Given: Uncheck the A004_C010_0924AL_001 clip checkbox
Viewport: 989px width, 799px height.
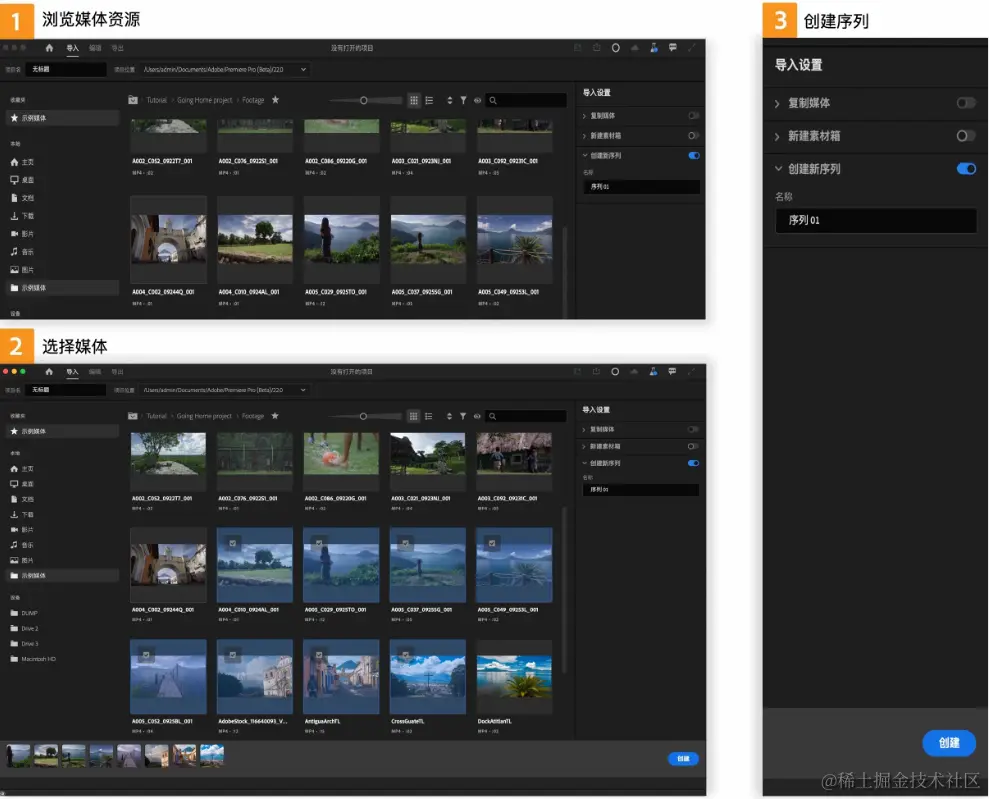Looking at the screenshot, I should (233, 543).
